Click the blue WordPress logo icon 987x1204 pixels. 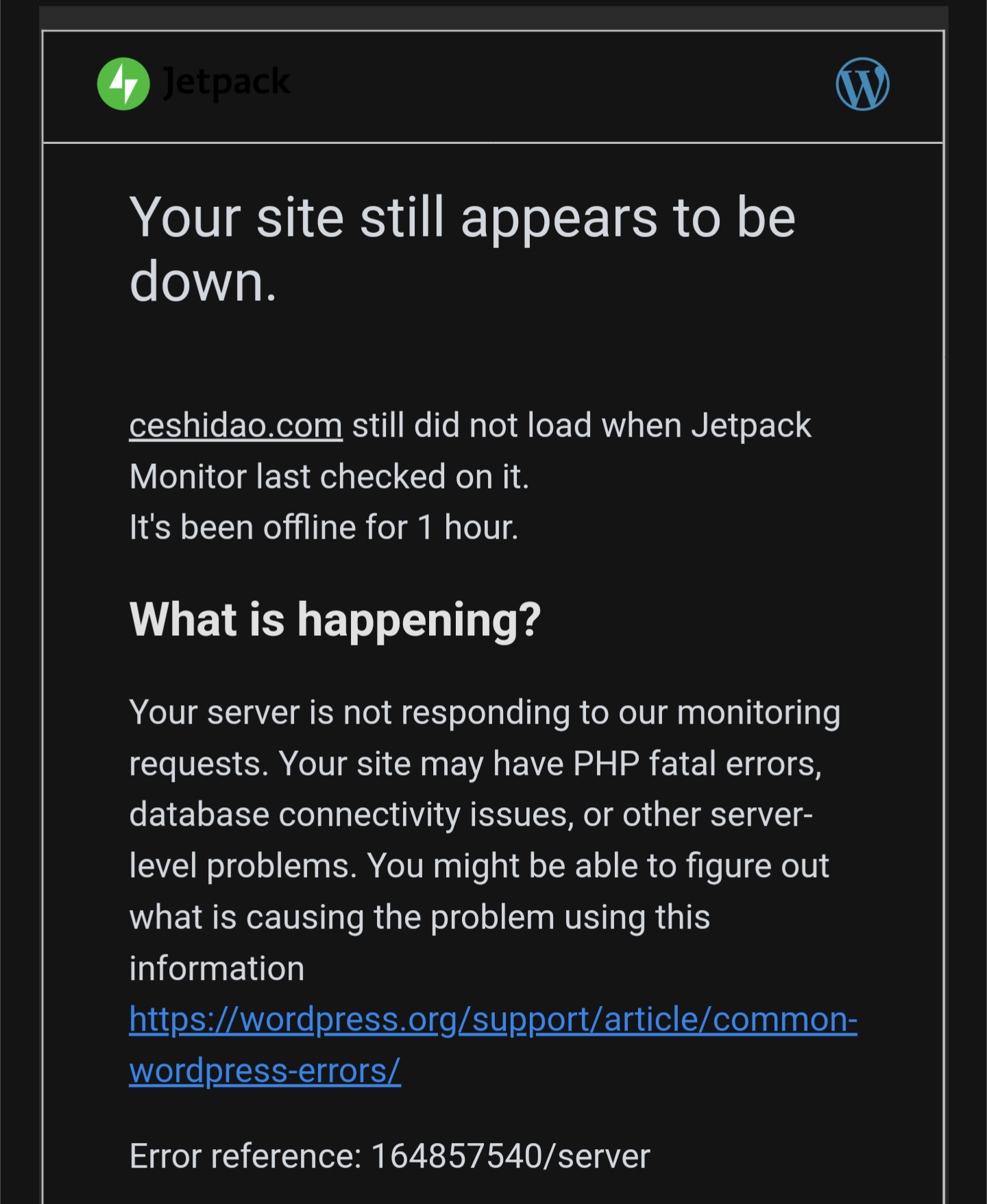coord(862,84)
